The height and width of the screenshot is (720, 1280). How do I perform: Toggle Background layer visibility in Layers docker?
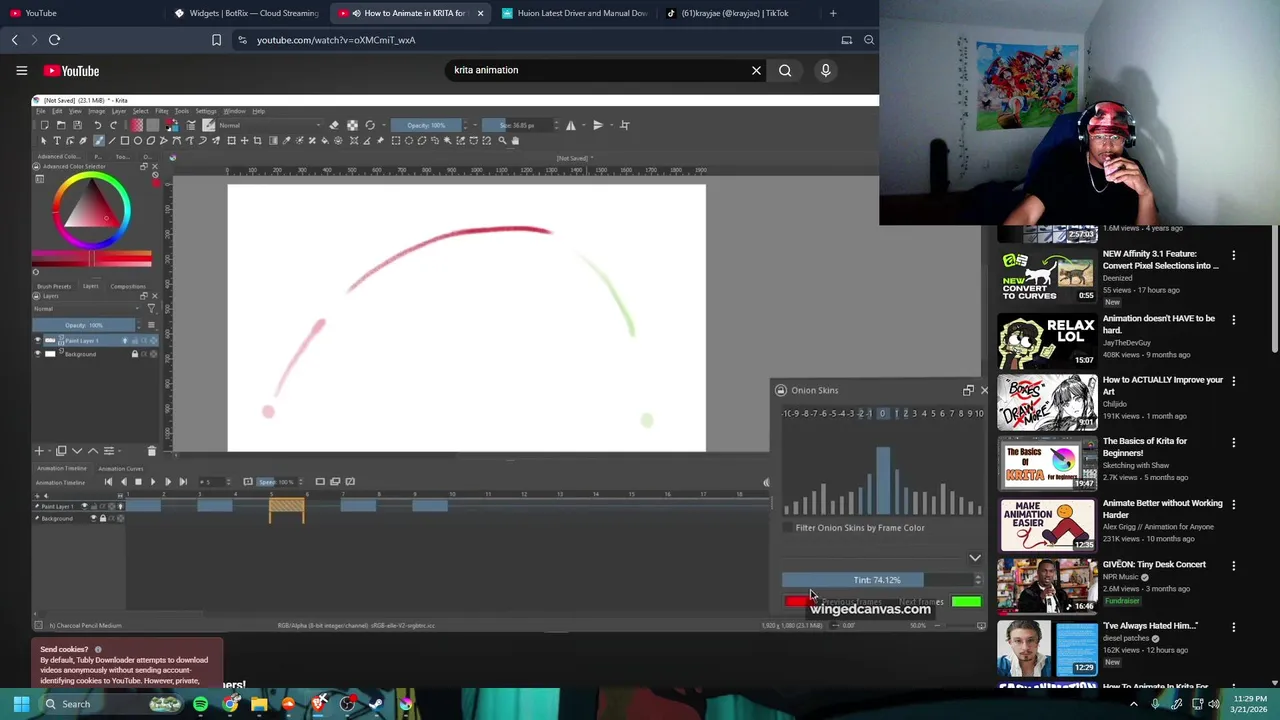pos(38,354)
